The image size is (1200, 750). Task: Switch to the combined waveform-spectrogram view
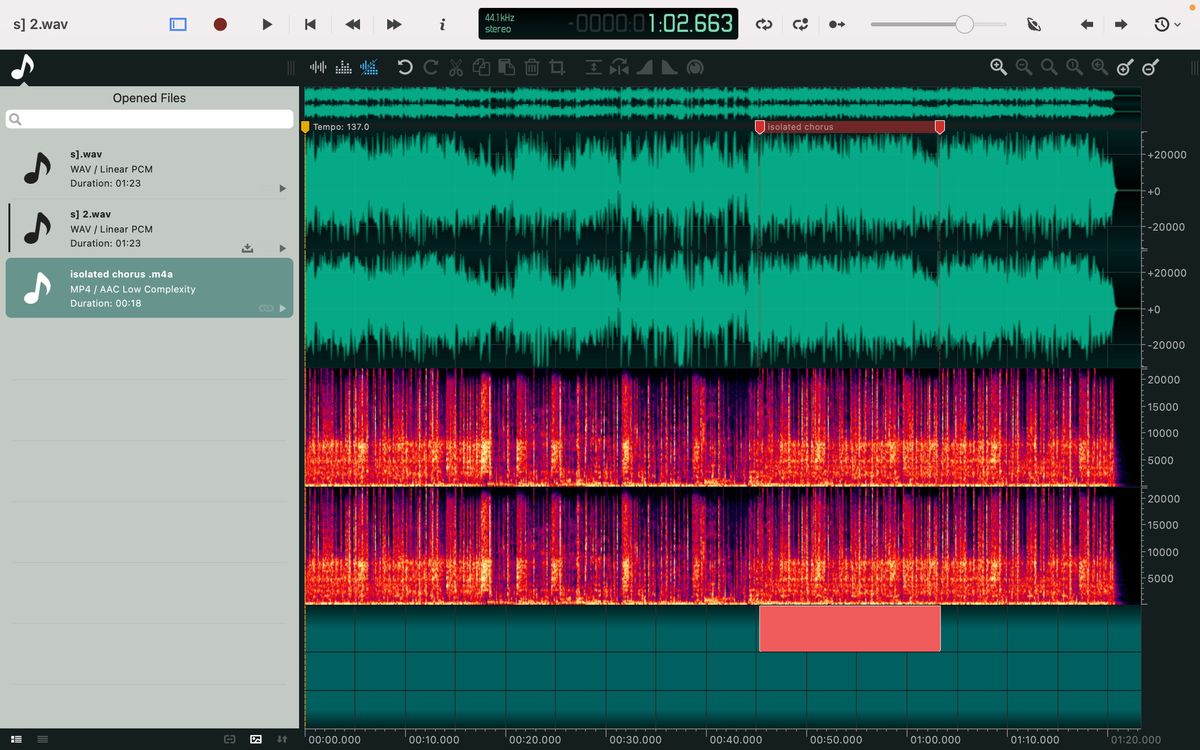pos(368,67)
